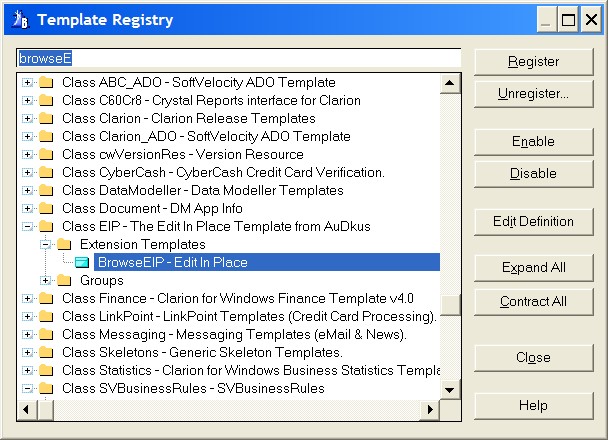The height and width of the screenshot is (440, 608).
Task: Maximize the Template Registry window
Action: pos(568,19)
